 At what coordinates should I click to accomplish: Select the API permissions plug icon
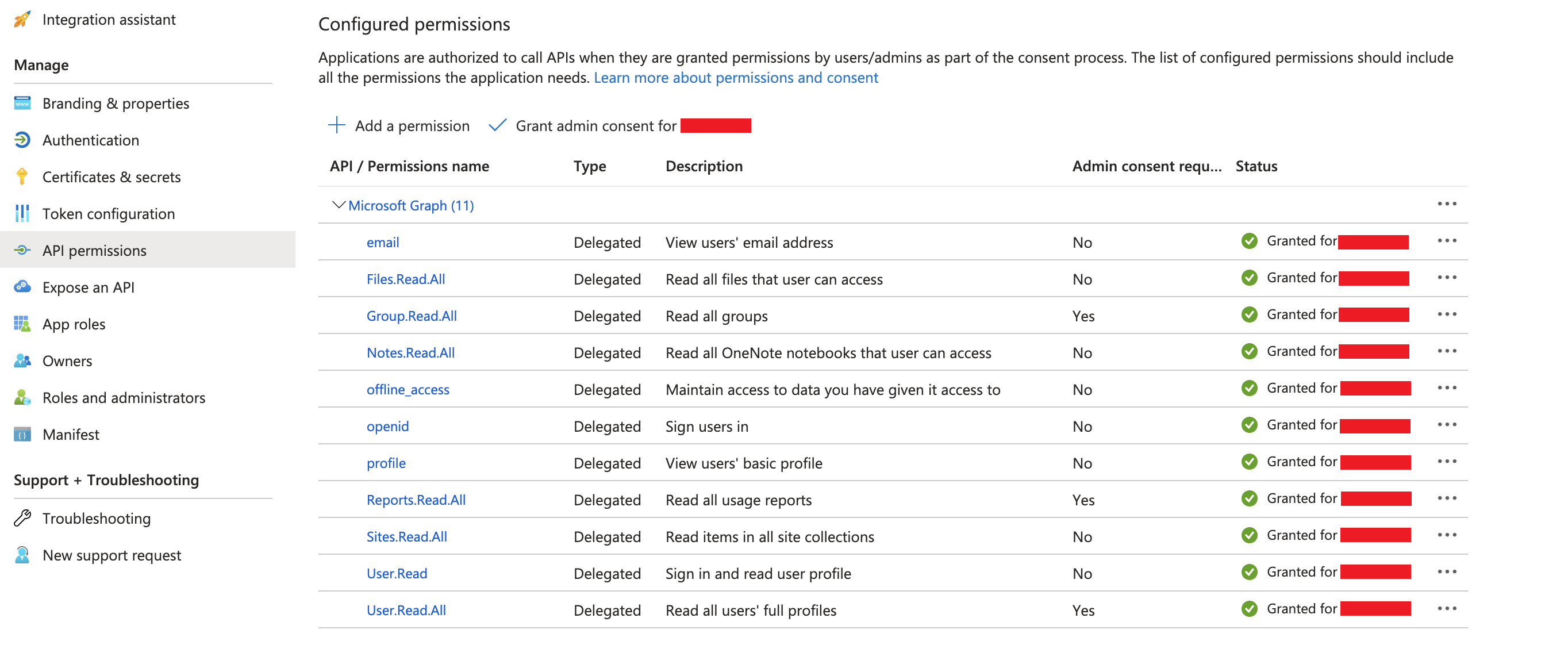[22, 249]
